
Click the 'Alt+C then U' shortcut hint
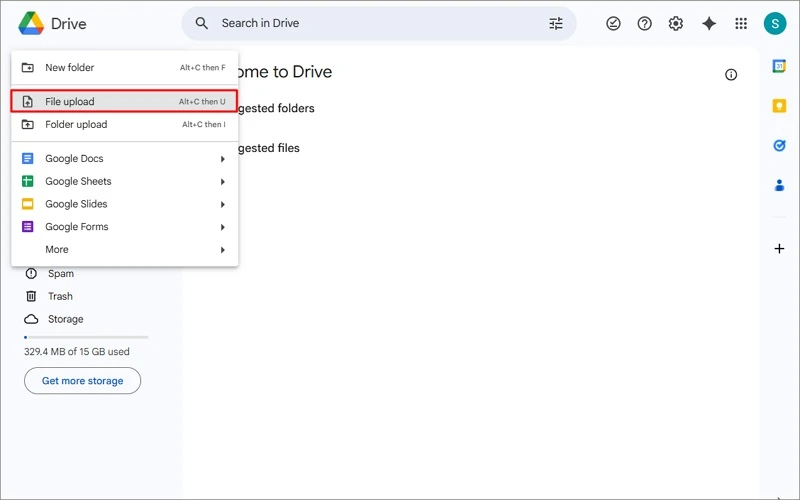coord(202,102)
